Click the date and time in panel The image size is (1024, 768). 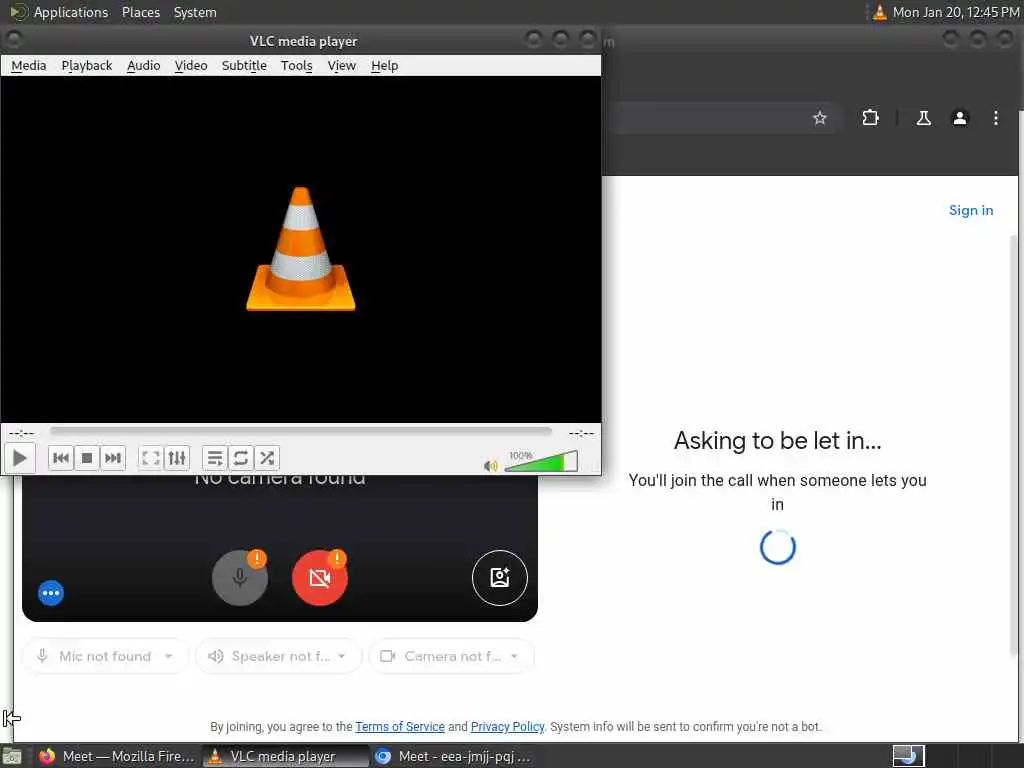pyautogui.click(x=955, y=12)
